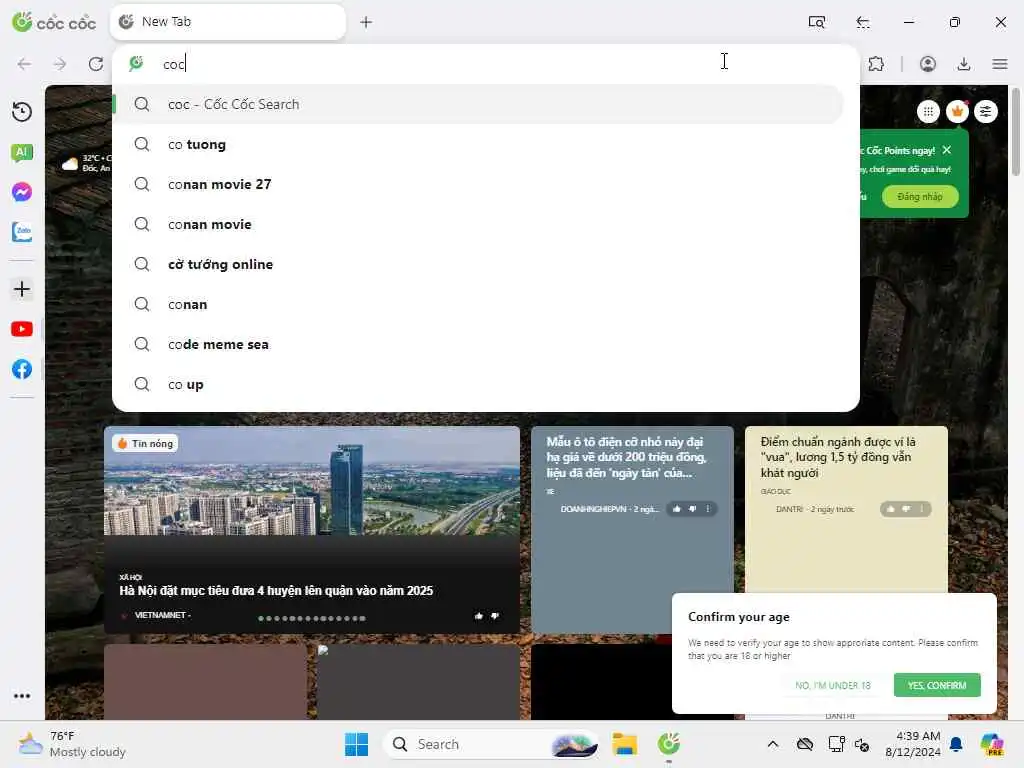Like the electric car article

coord(677,509)
